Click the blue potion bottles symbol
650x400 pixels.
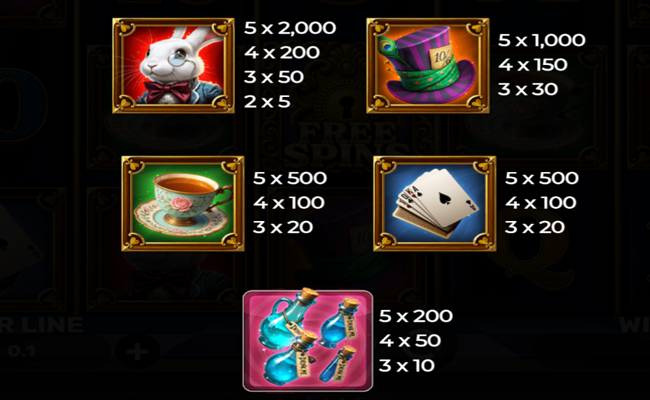[308, 341]
